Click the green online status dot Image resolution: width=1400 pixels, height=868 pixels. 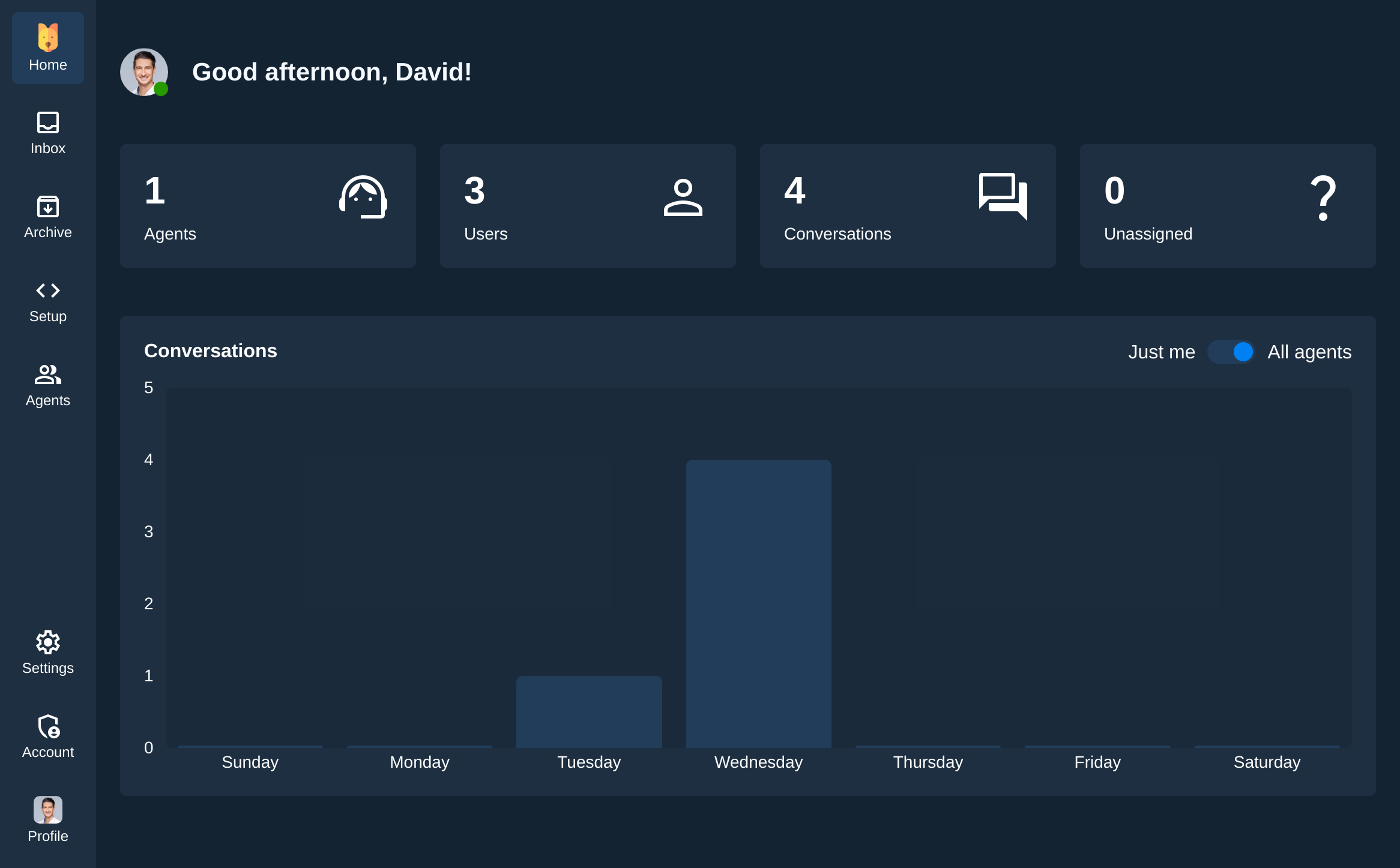161,89
